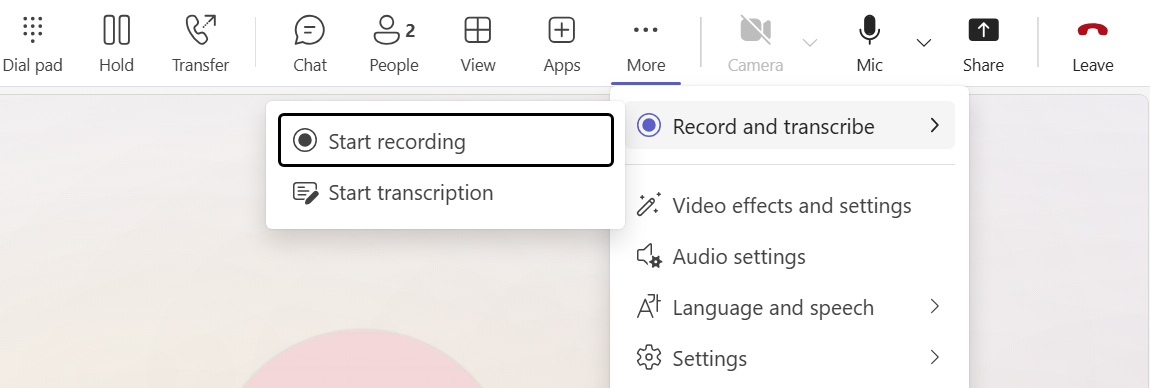The height and width of the screenshot is (388, 1150).
Task: Click the purple Record and transcribe icon
Action: [649, 126]
